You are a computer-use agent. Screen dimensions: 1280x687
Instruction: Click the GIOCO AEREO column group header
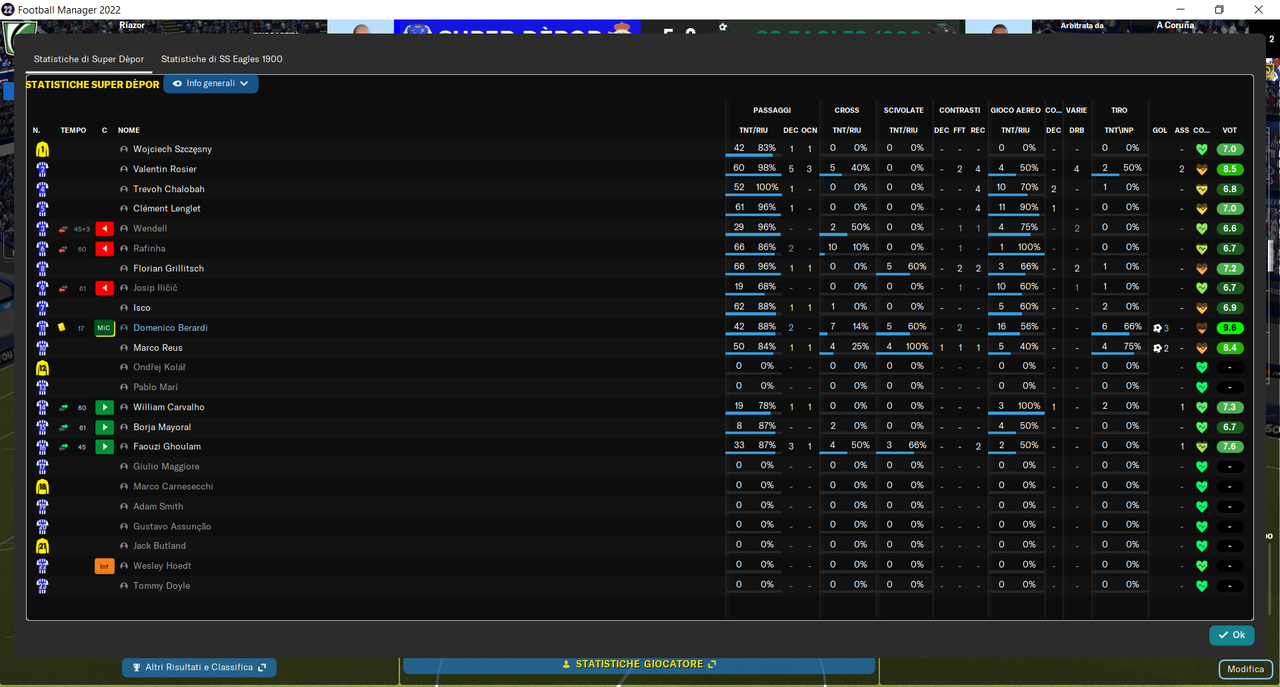pyautogui.click(x=1015, y=110)
